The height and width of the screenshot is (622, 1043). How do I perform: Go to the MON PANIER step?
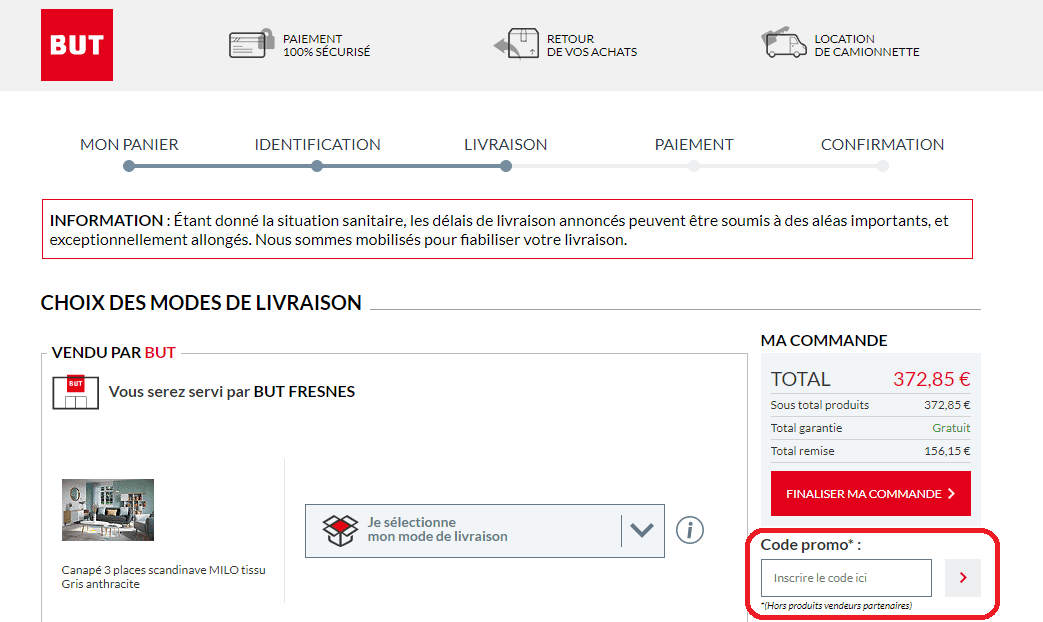tap(131, 144)
